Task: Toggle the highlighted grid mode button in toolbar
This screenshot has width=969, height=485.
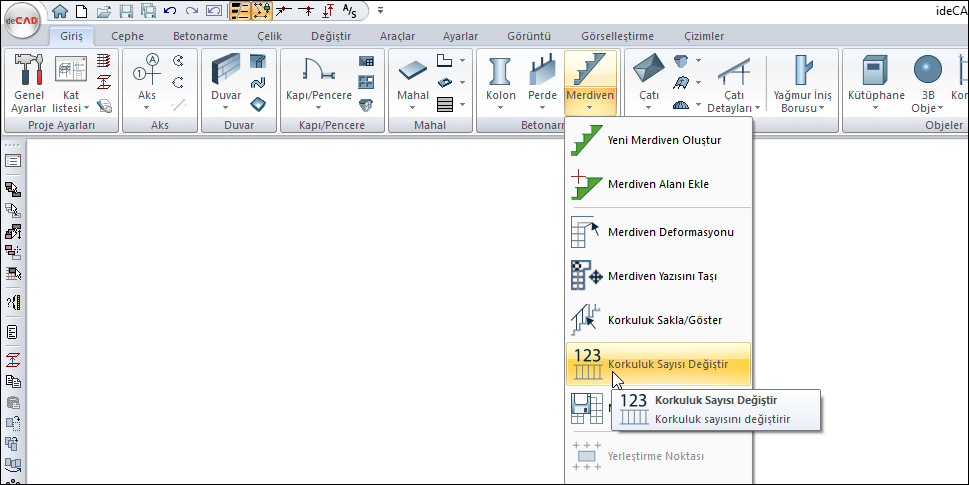Action: click(240, 11)
